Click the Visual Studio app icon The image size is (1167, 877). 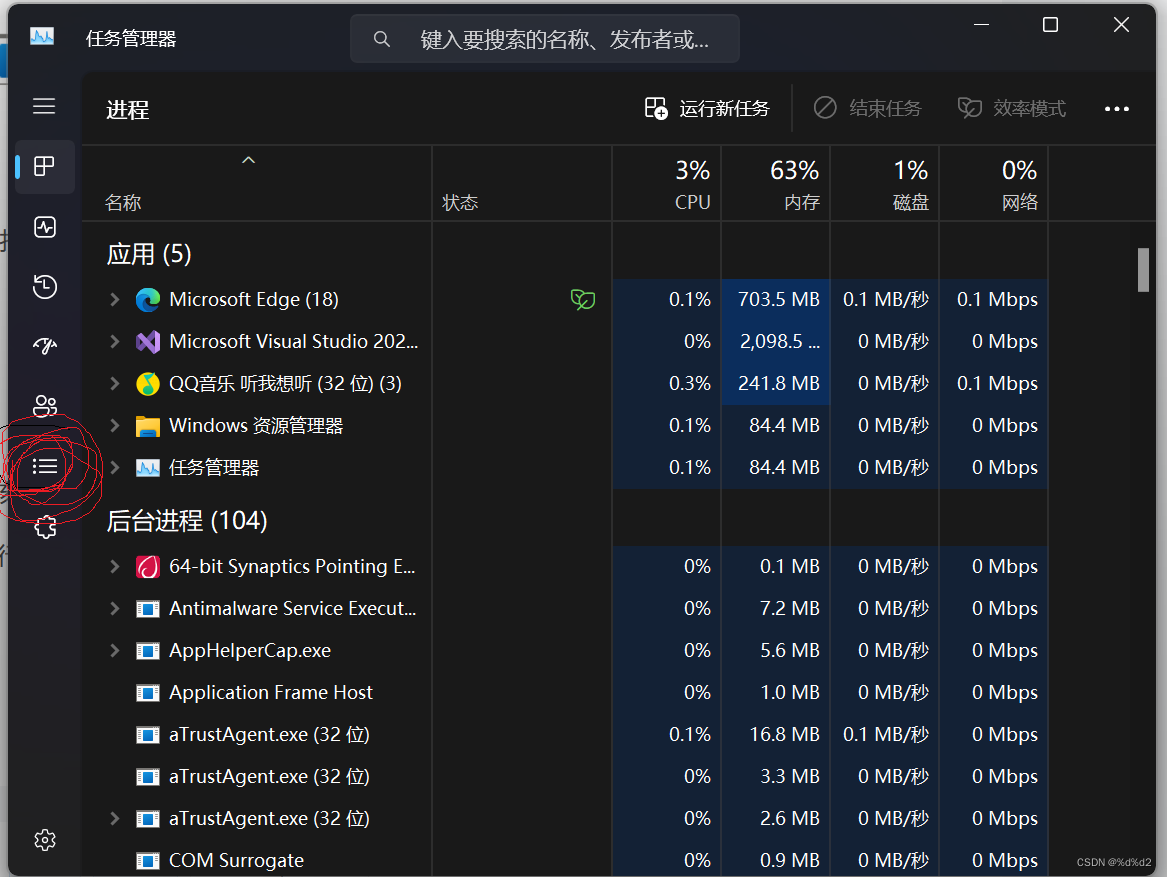pos(148,342)
